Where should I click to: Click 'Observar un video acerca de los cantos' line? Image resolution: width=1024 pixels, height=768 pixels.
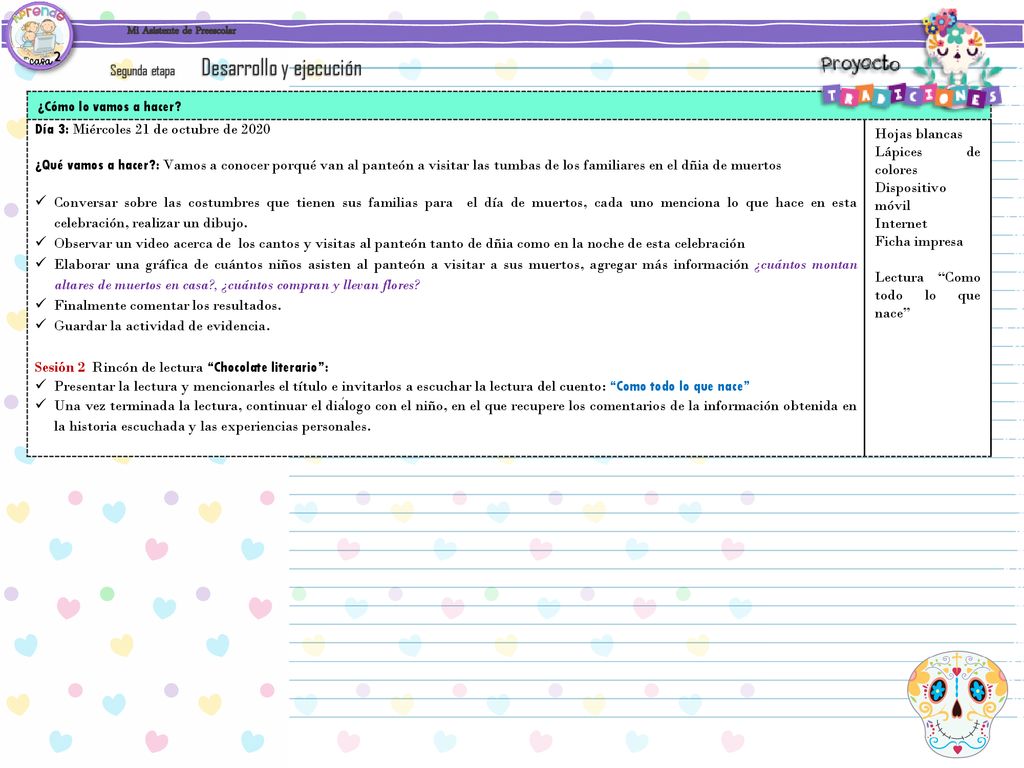coord(399,244)
